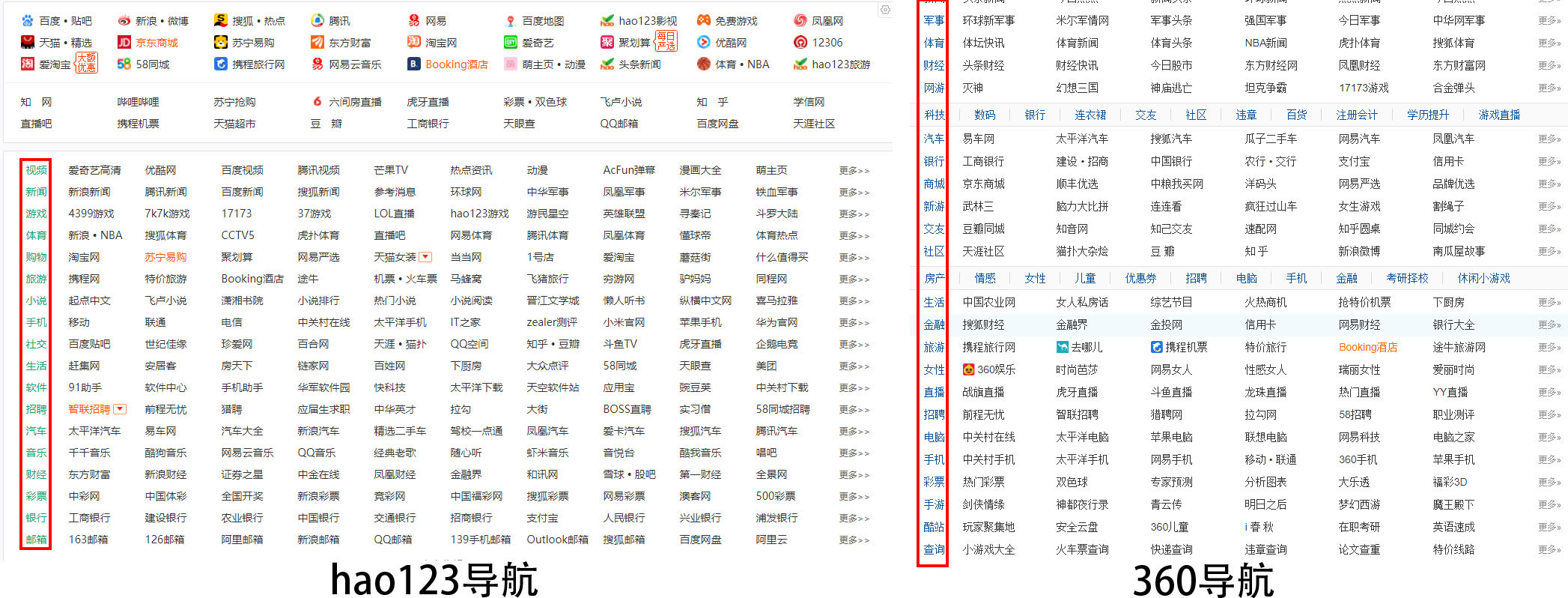This screenshot has width=1568, height=598.
Task: Click the Youku play icon beside 优酷网
Action: pyautogui.click(x=704, y=43)
